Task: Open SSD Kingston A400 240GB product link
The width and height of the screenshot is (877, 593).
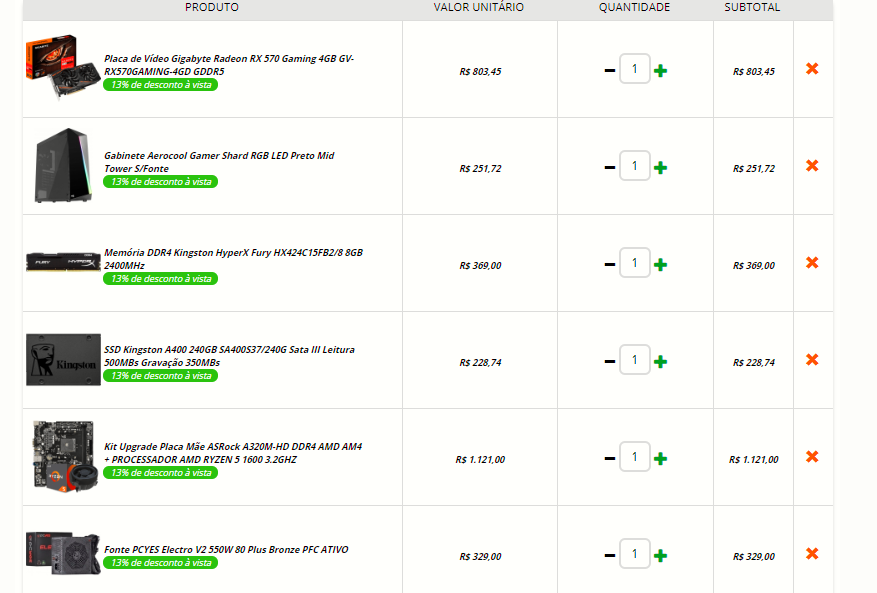Action: (x=229, y=356)
